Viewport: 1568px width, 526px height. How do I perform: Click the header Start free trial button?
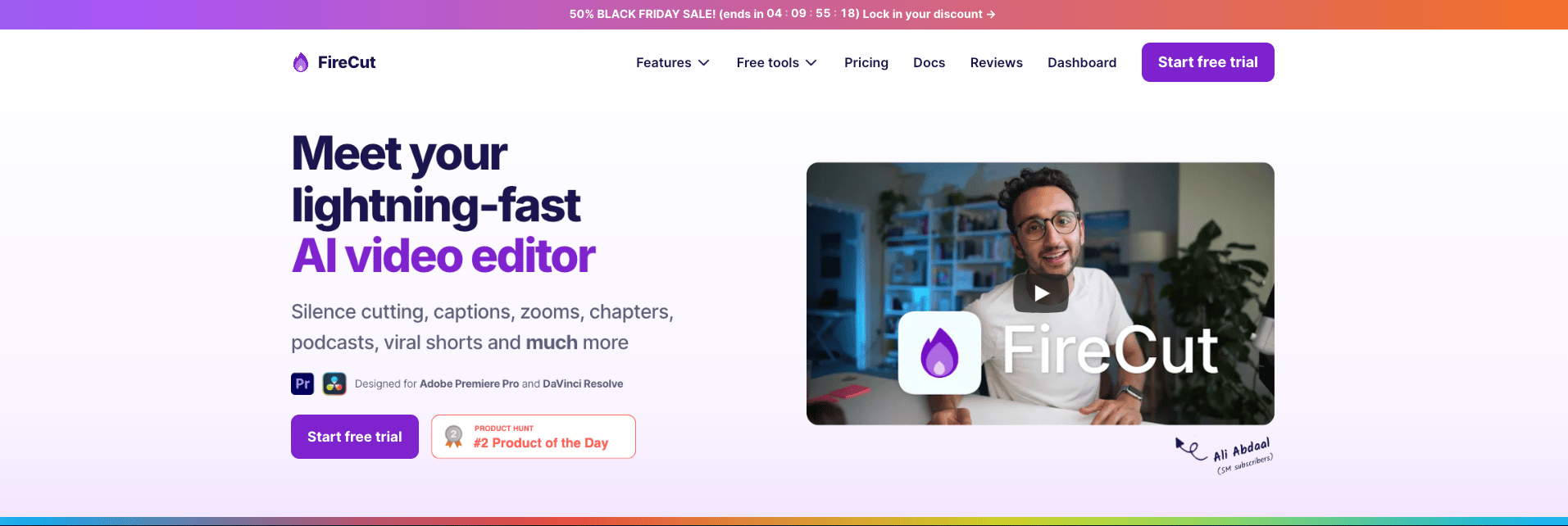[1208, 62]
